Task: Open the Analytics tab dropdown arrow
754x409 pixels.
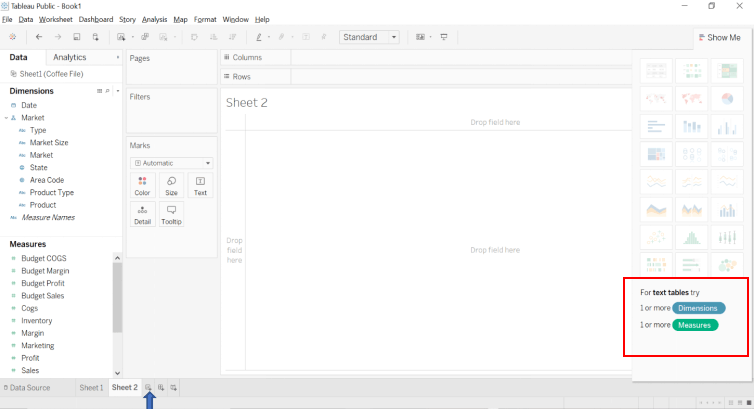Action: click(118, 57)
